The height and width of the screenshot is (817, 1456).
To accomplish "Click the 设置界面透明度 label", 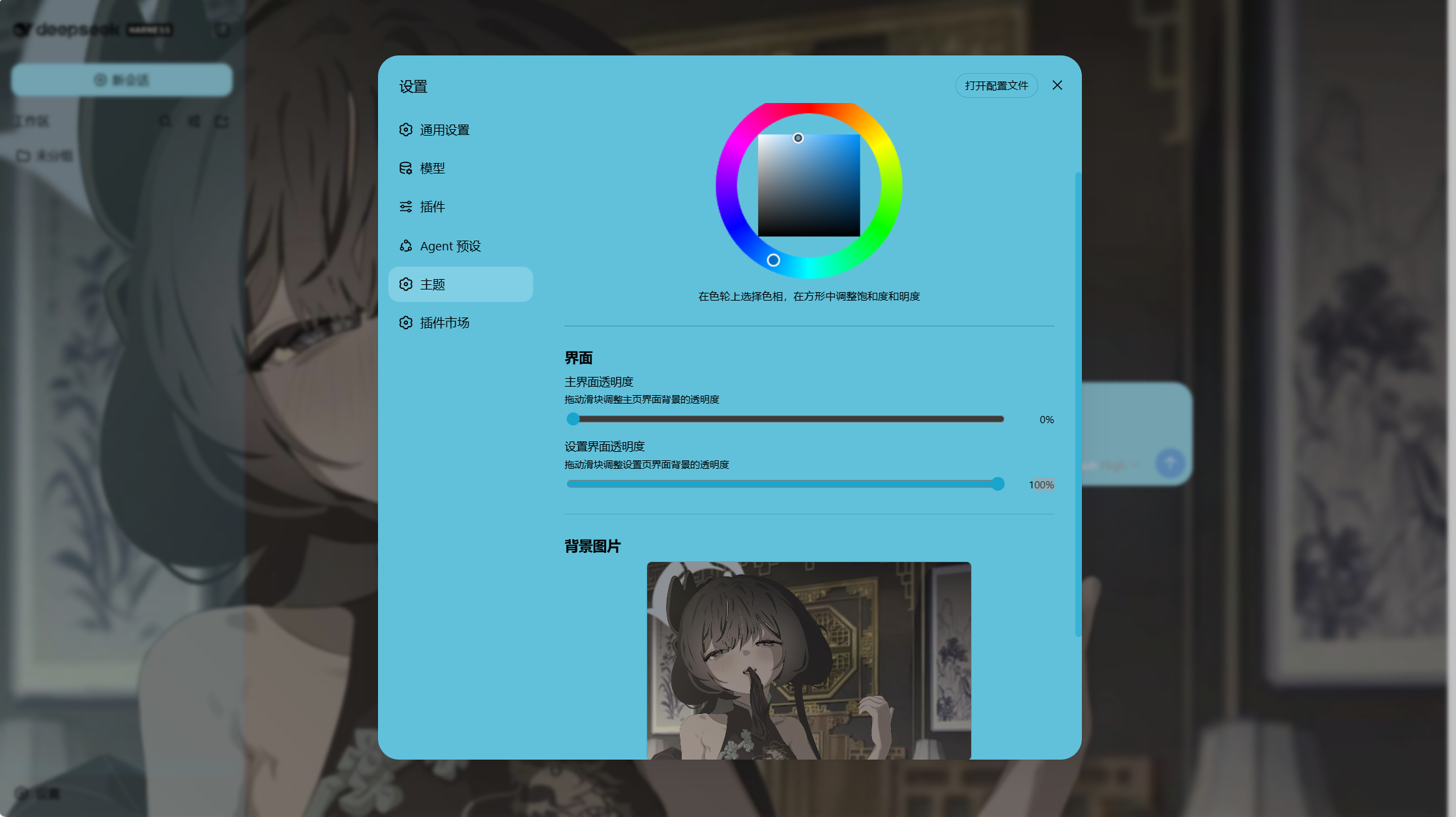I will 605,447.
